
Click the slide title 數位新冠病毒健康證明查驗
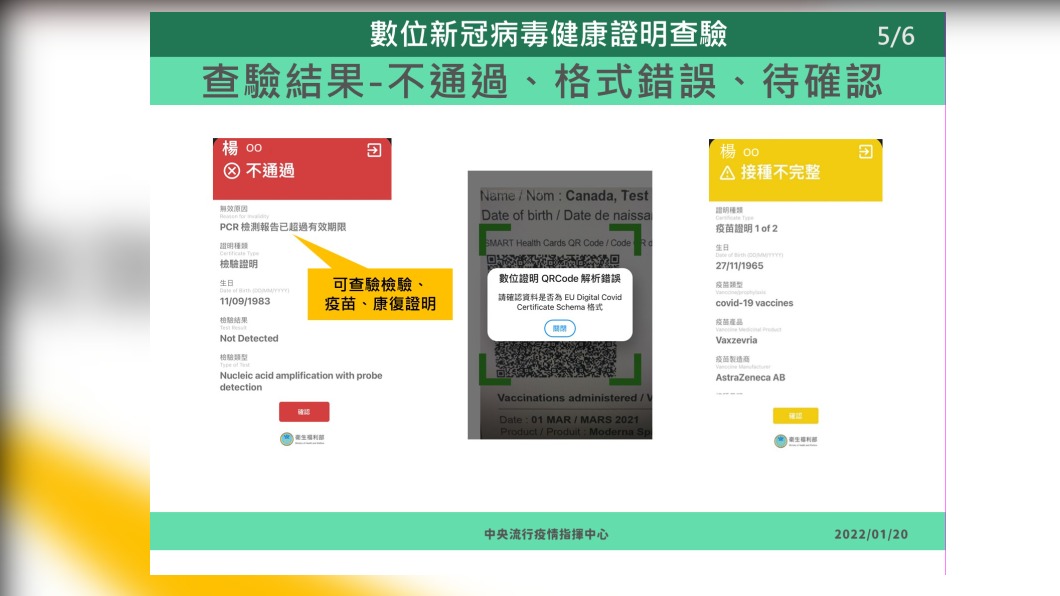pos(548,34)
